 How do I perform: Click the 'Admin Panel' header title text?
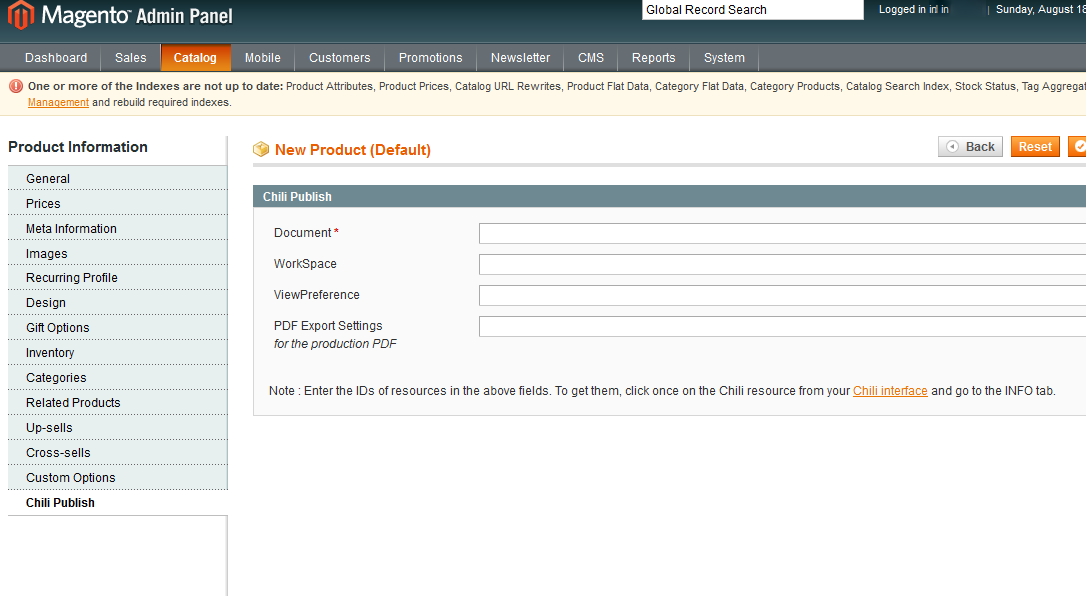point(184,16)
